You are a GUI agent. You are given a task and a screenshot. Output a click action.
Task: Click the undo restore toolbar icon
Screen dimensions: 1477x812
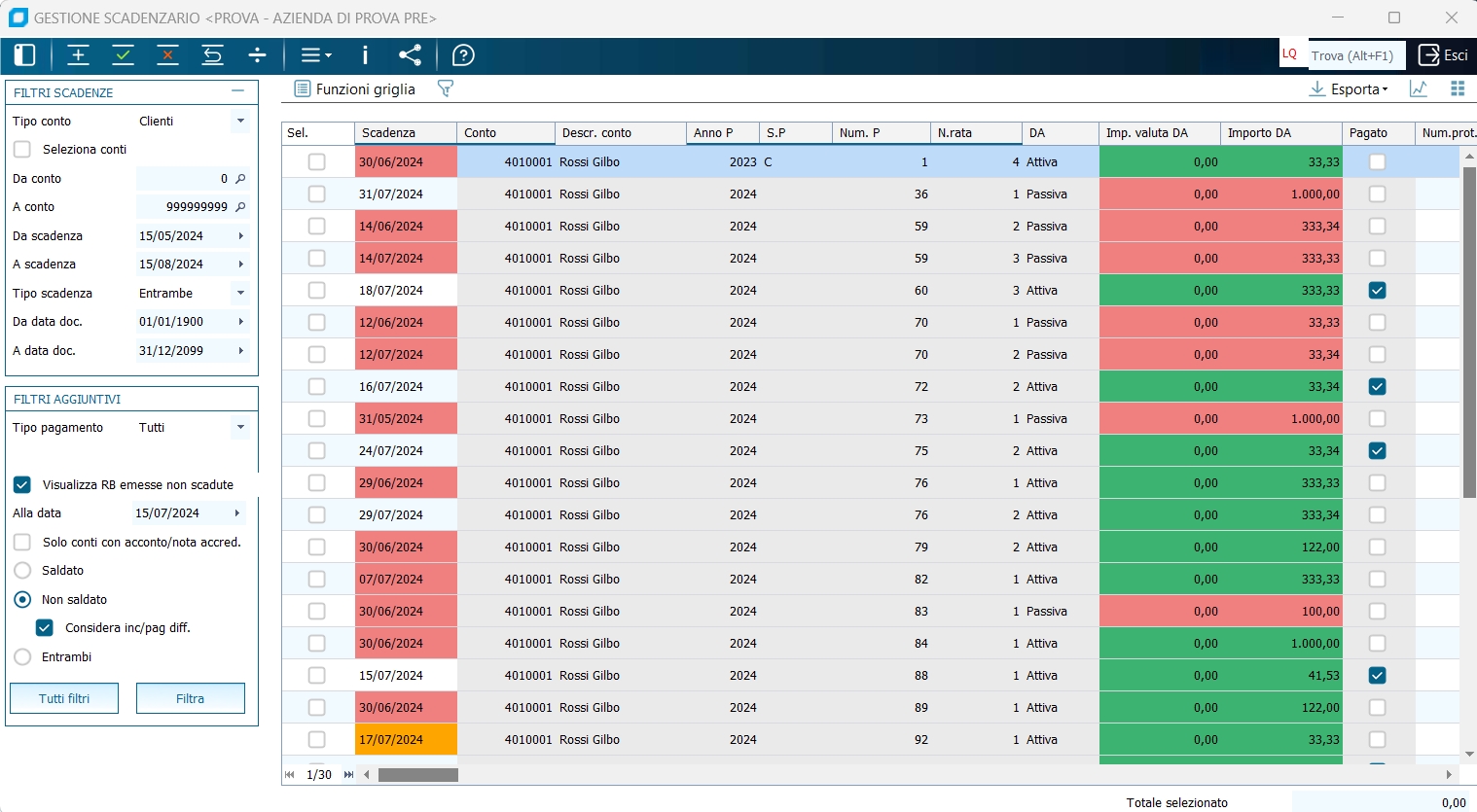213,55
